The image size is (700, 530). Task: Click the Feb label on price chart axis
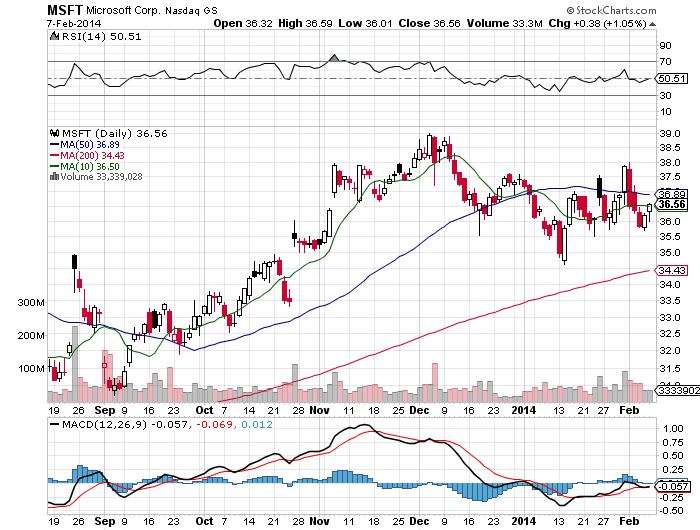pyautogui.click(x=629, y=410)
